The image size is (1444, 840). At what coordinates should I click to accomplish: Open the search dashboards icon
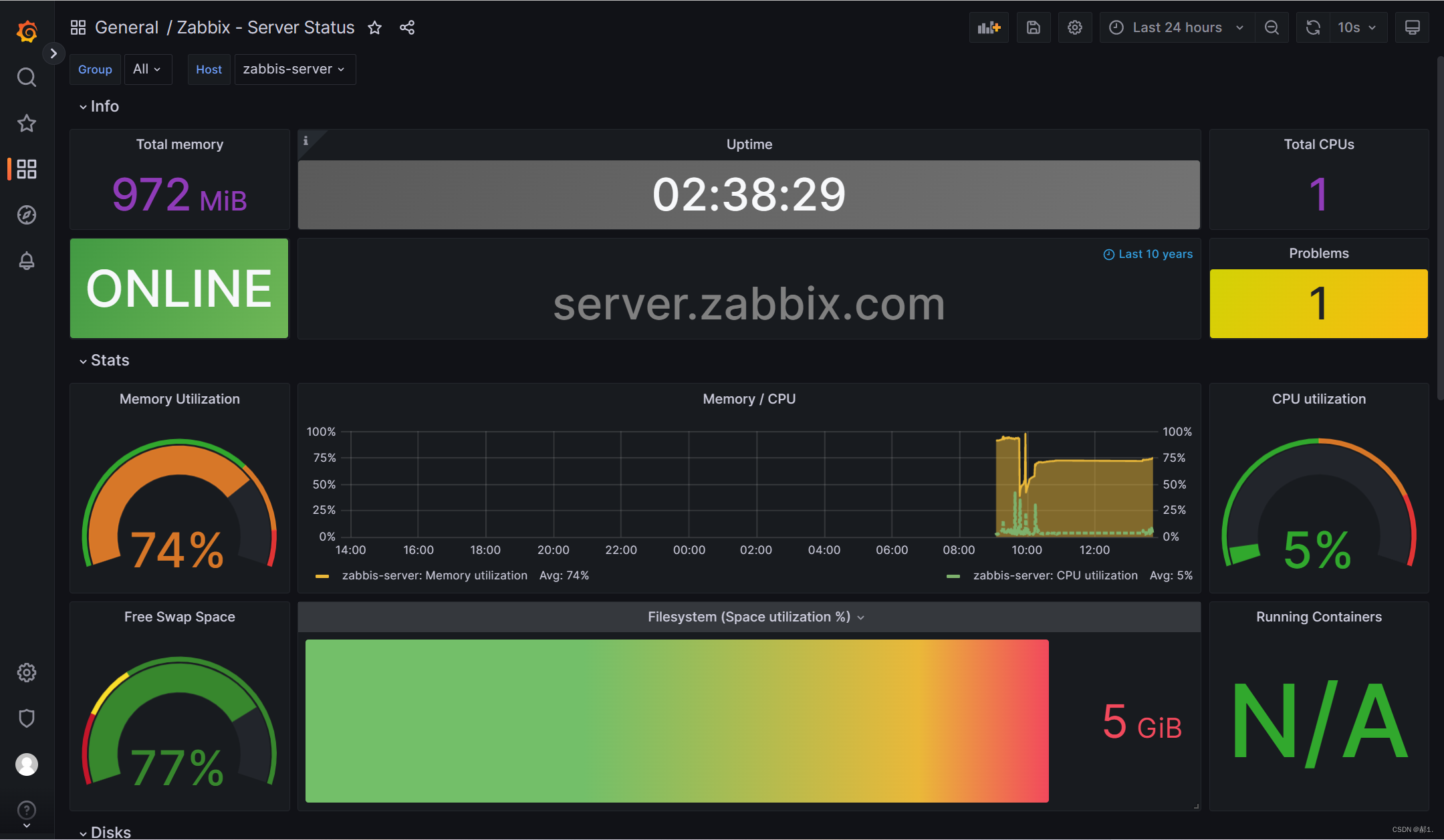[x=27, y=78]
